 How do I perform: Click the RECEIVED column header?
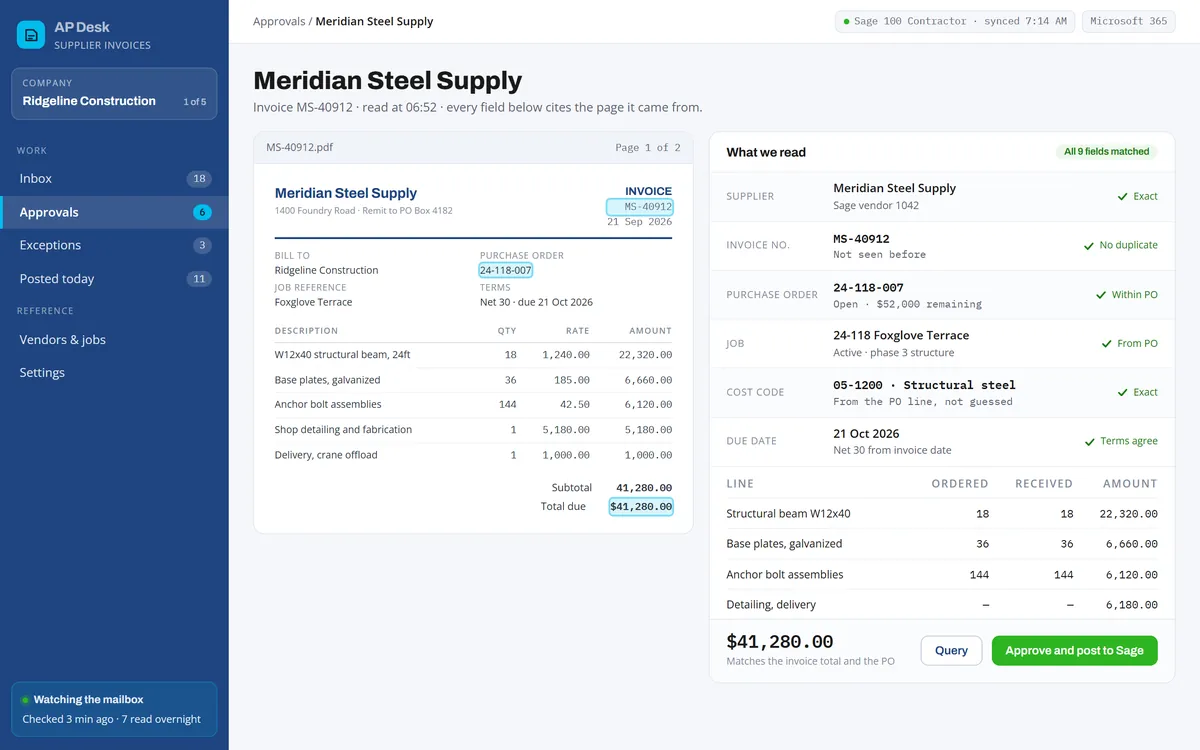(1044, 484)
